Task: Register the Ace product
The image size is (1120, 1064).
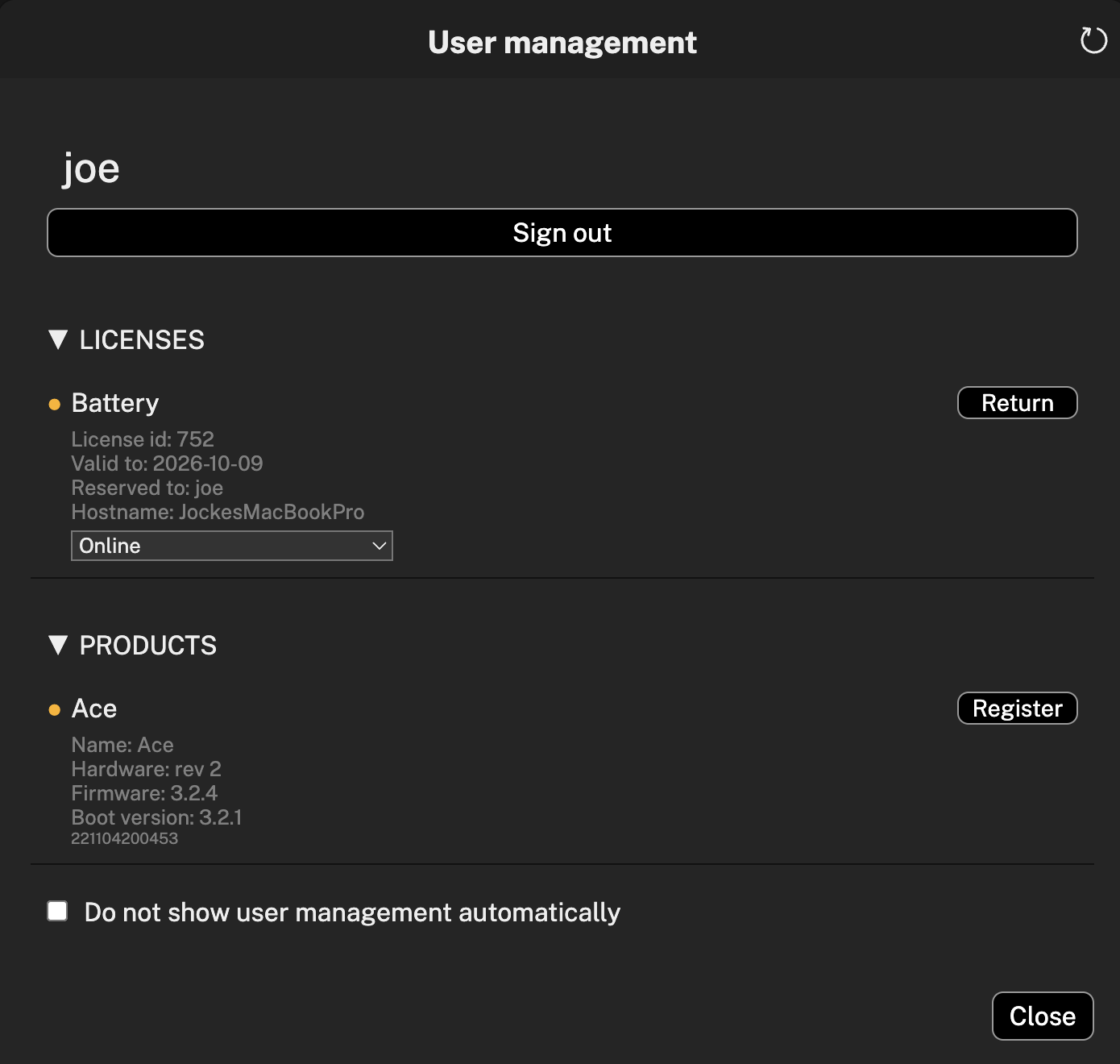Action: pyautogui.click(x=1017, y=709)
